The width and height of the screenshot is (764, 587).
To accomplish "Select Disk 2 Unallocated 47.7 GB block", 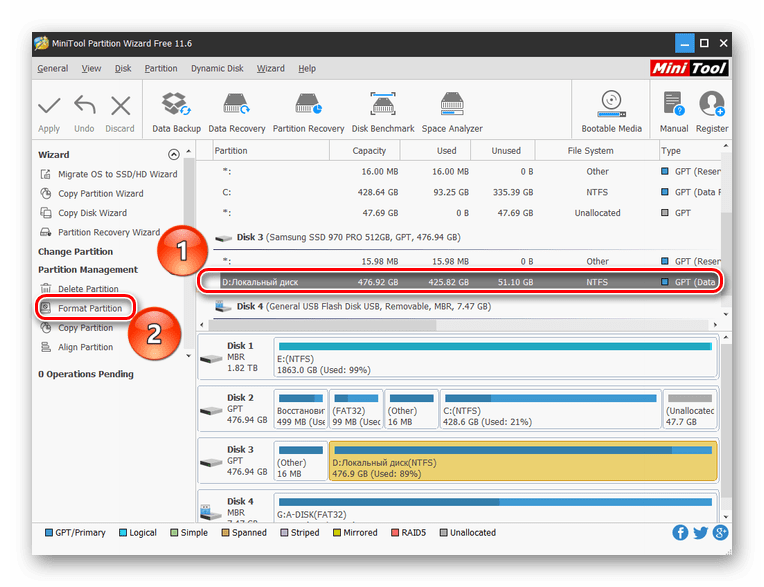I will click(x=690, y=409).
